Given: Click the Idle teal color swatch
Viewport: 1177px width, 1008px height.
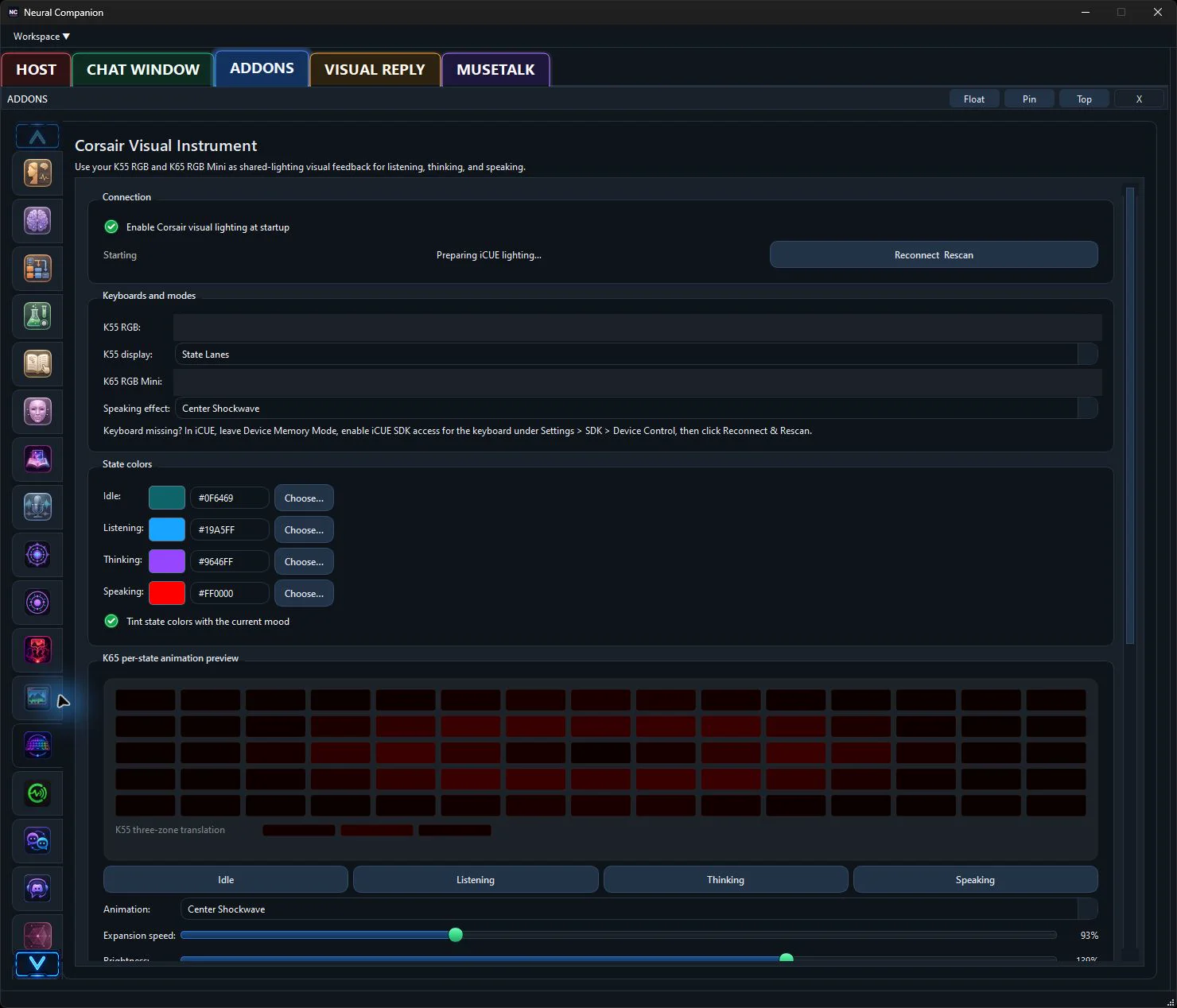Looking at the screenshot, I should pyautogui.click(x=167, y=498).
